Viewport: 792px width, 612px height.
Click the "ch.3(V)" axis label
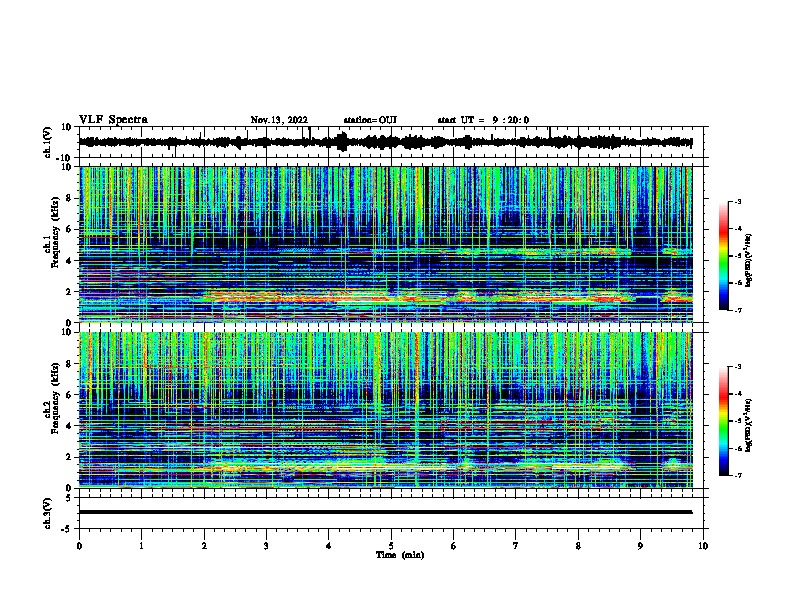click(48, 513)
